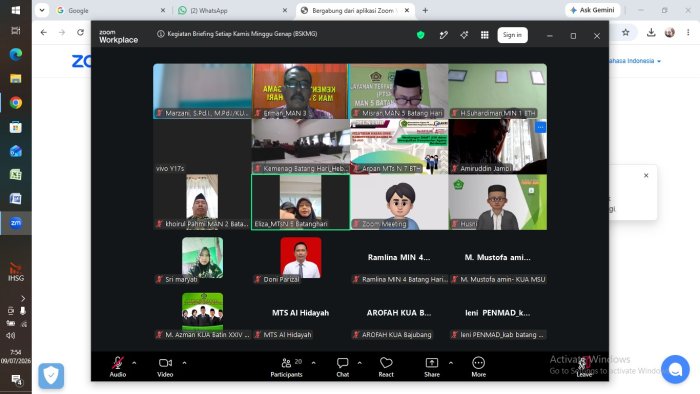Expand the hidden system tray icons
This screenshot has width=700, height=394.
[x=23, y=298]
